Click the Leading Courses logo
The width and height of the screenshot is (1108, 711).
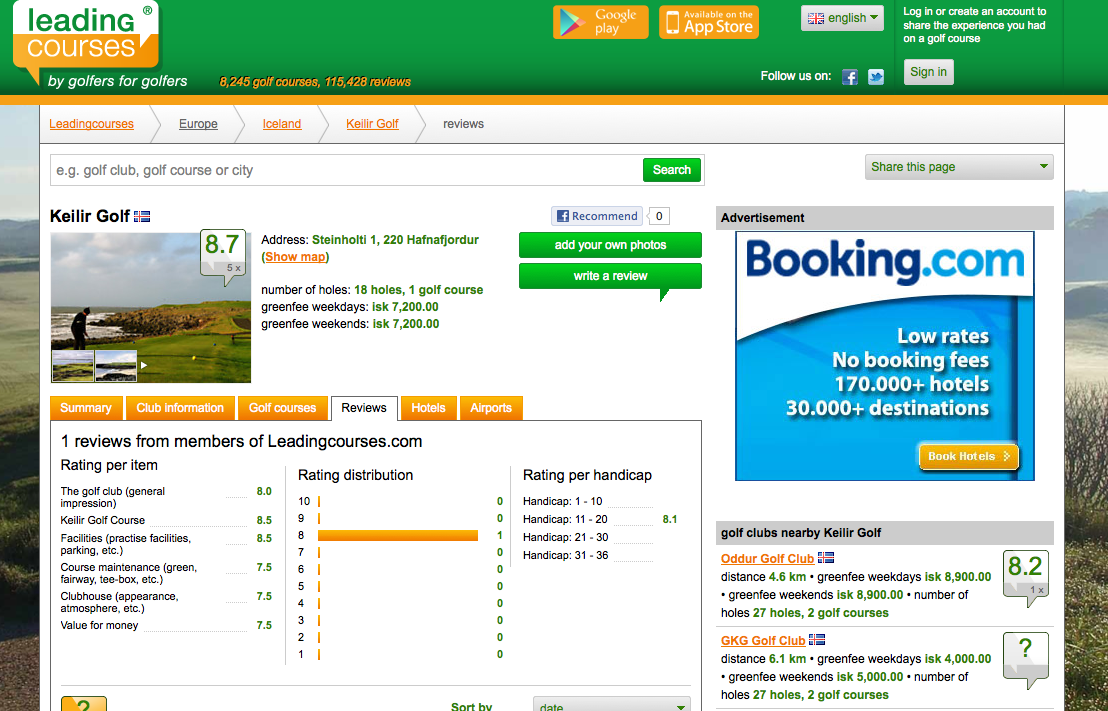[84, 45]
